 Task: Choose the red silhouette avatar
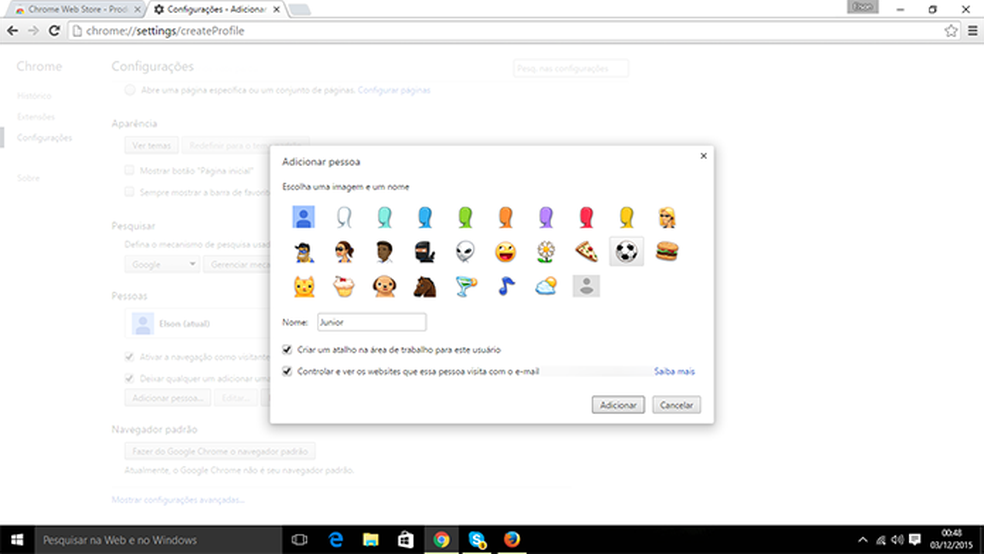pyautogui.click(x=586, y=217)
